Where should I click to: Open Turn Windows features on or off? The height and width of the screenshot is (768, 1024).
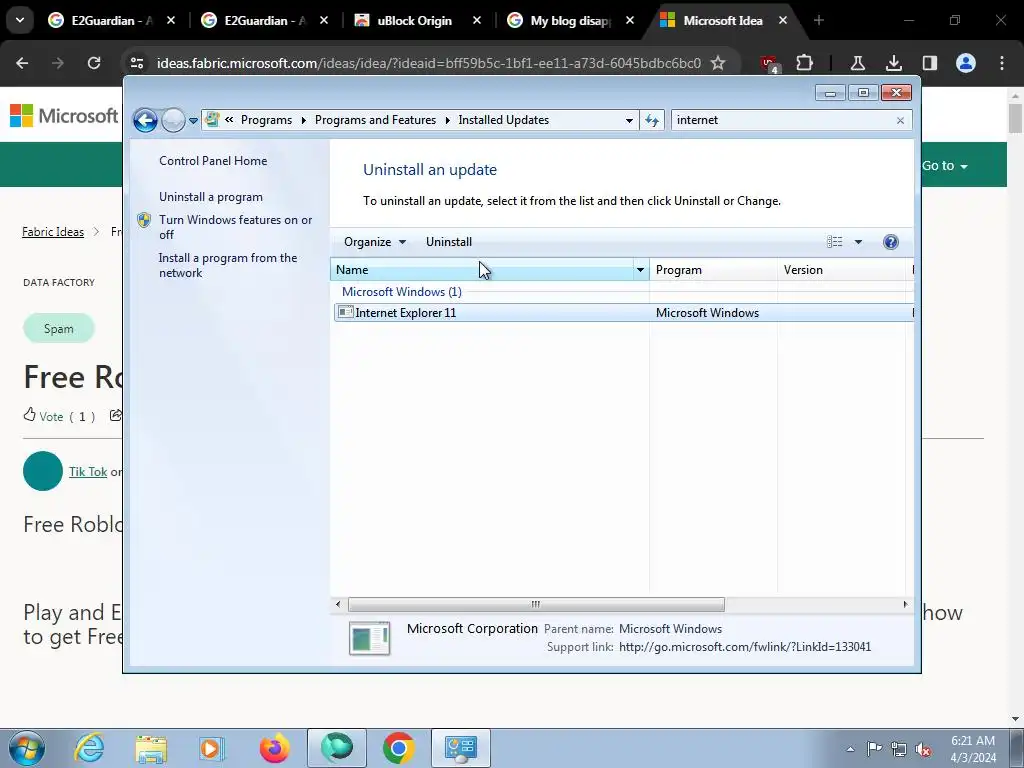235,227
